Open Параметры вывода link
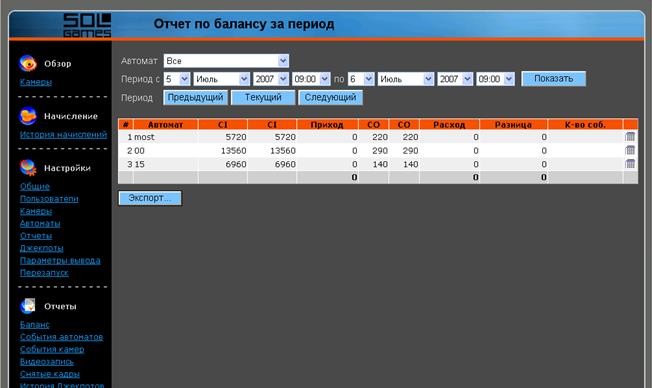Viewport: 652px width, 388px height. tap(60, 261)
